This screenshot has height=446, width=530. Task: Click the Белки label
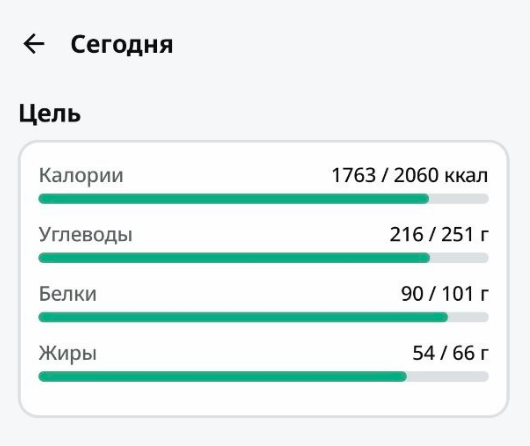point(68,294)
